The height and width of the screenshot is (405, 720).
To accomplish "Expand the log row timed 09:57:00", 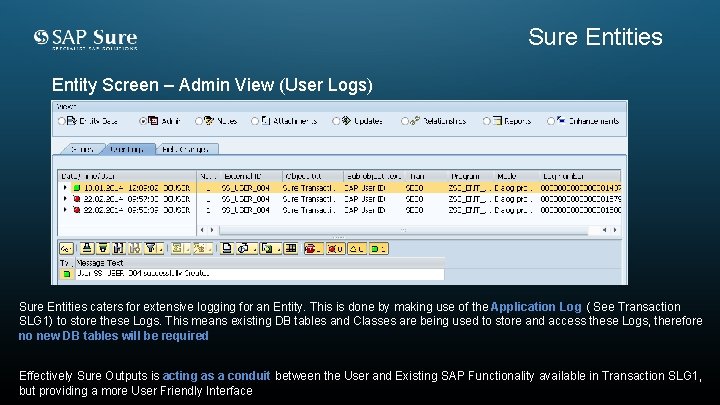I will click(x=65, y=199).
